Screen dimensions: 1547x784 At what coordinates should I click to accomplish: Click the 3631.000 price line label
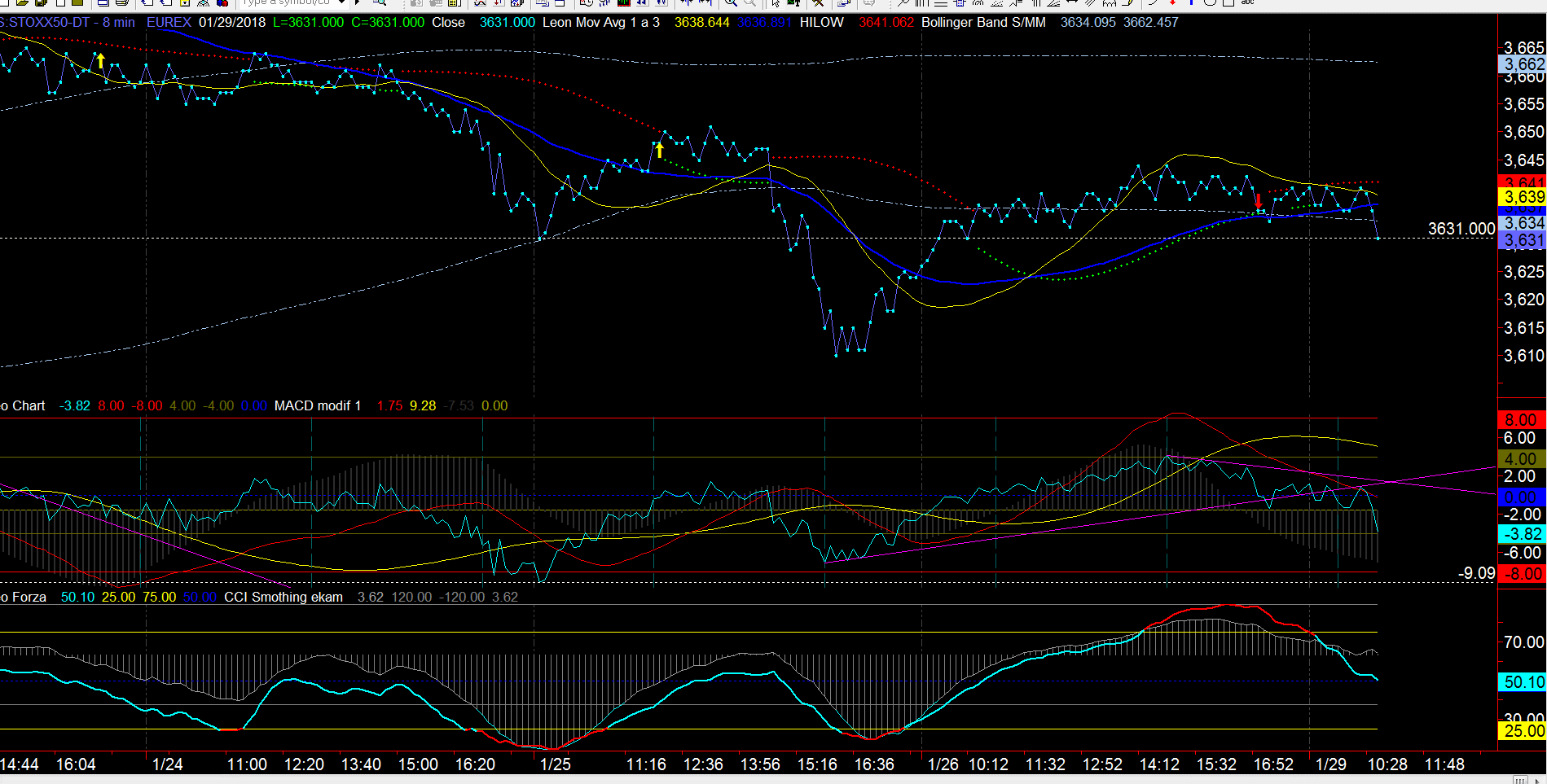pos(1461,229)
